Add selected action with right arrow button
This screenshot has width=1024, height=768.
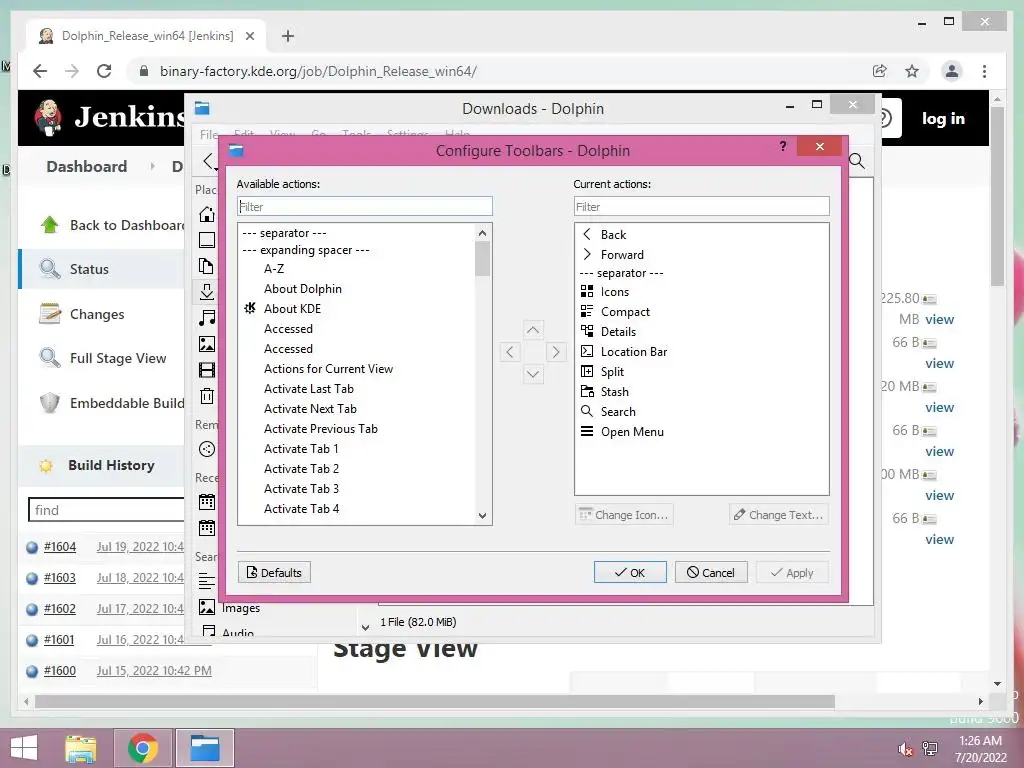pos(556,352)
